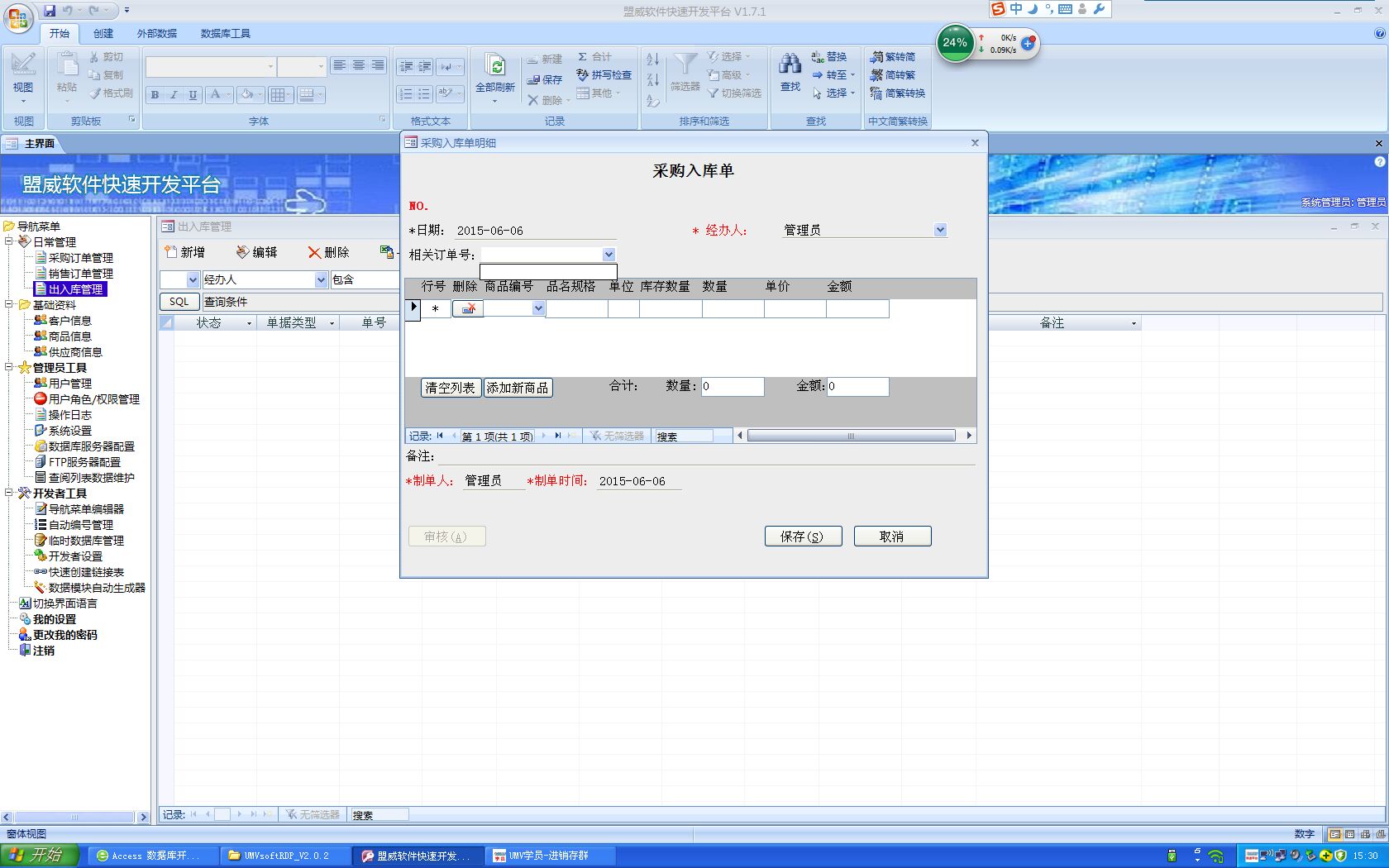Click the 删除 red X toolbar icon
Image resolution: width=1389 pixels, height=868 pixels.
pos(314,252)
